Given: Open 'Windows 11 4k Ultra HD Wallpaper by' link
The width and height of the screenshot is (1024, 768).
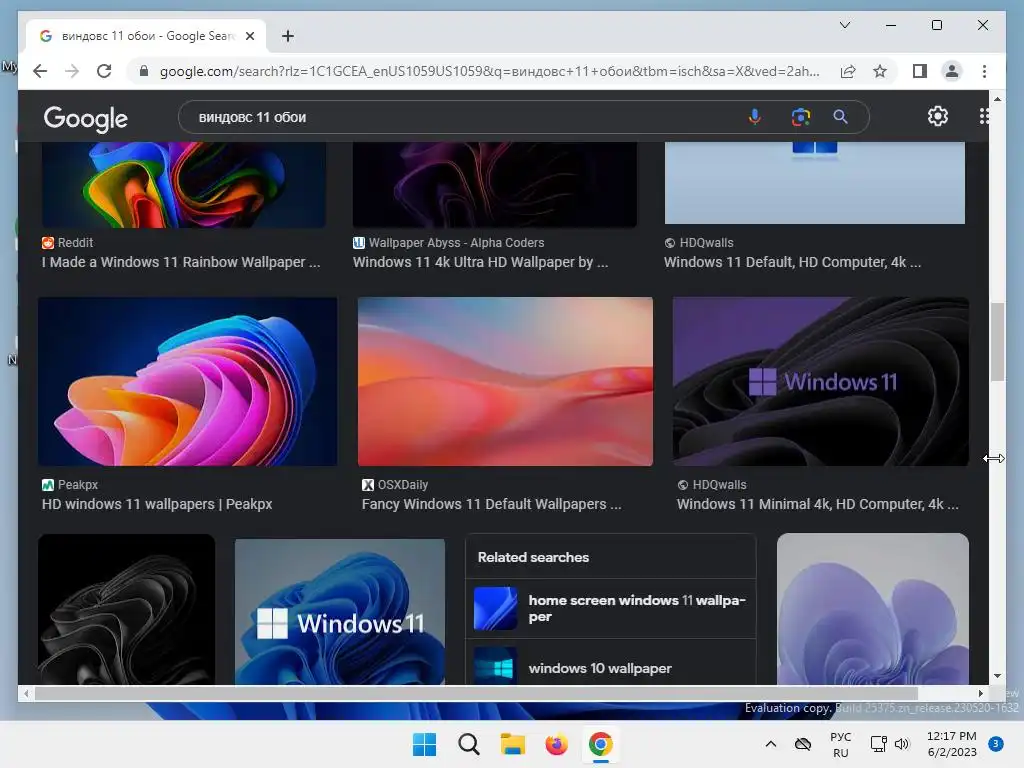Looking at the screenshot, I should pos(480,262).
